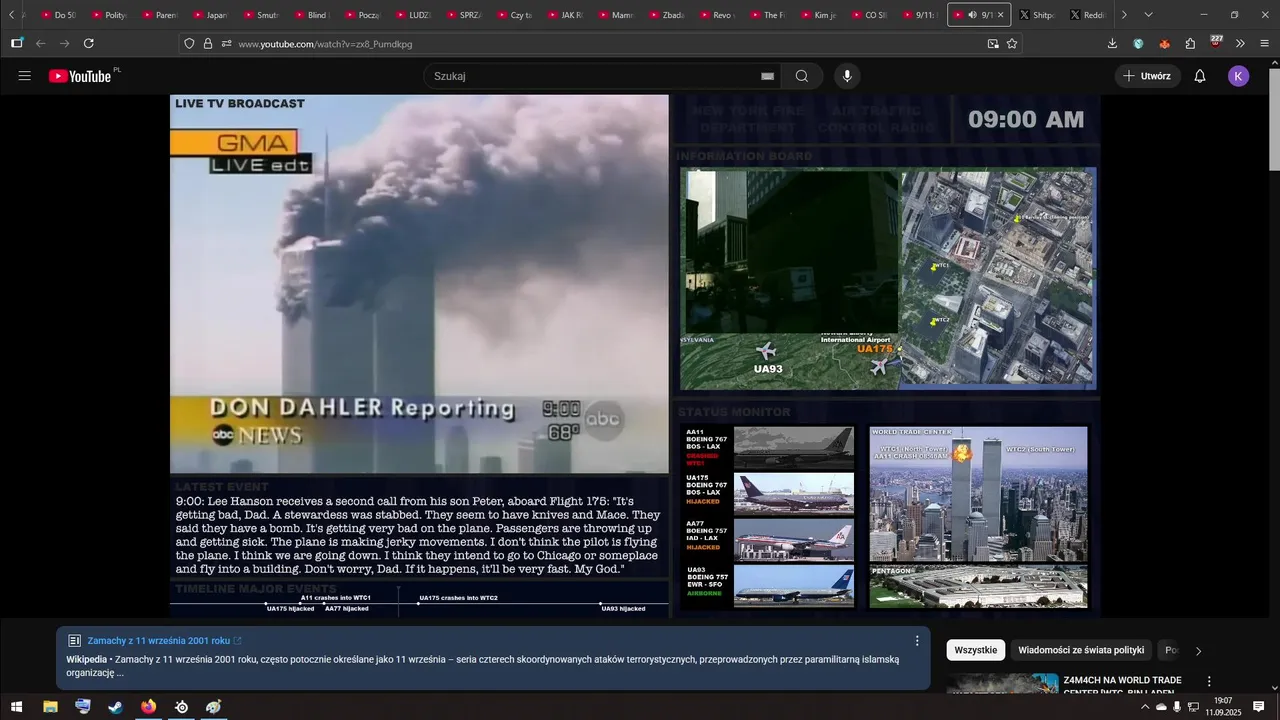The height and width of the screenshot is (720, 1280).
Task: Switch to the Blind tab
Action: (x=311, y=15)
